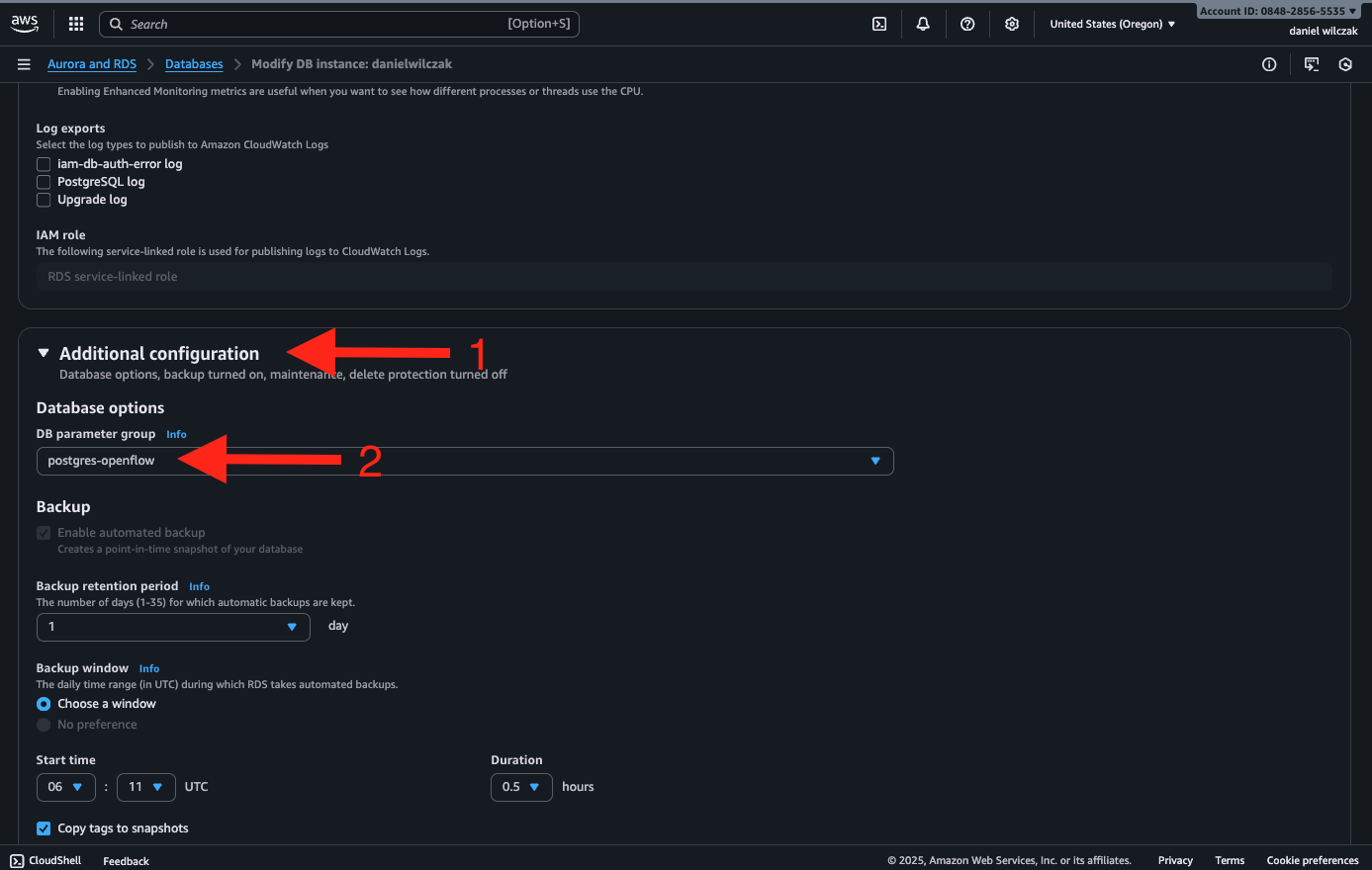The width and height of the screenshot is (1372, 870).
Task: Check the PostgreSQL log checkbox
Action: click(x=44, y=182)
